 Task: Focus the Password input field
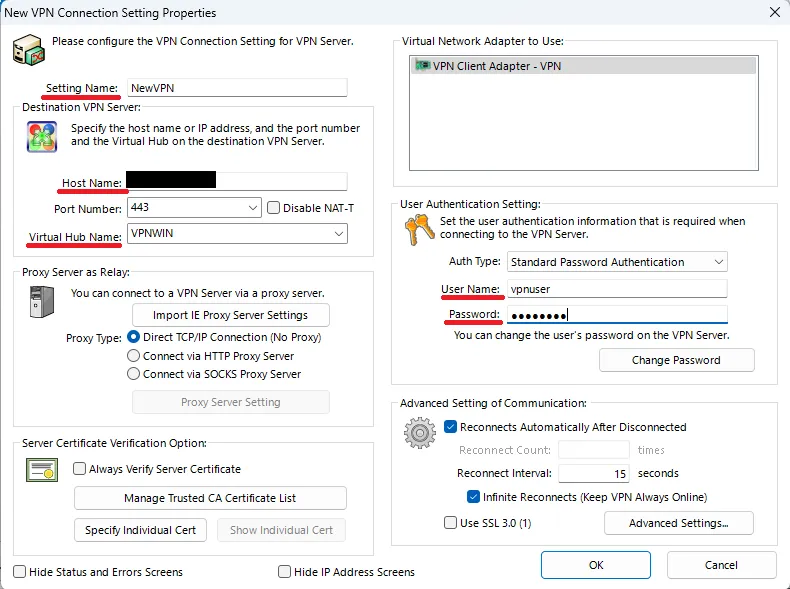pos(617,315)
